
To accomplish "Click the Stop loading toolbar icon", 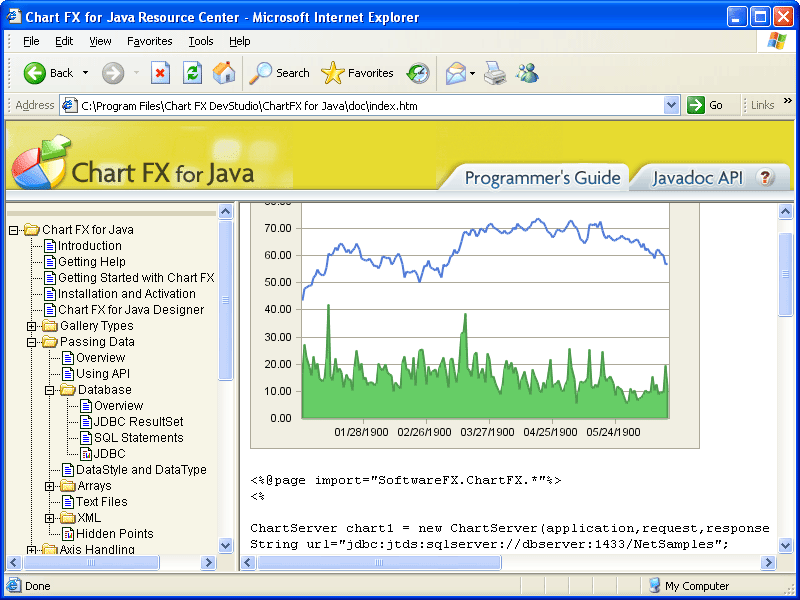I will pyautogui.click(x=160, y=73).
